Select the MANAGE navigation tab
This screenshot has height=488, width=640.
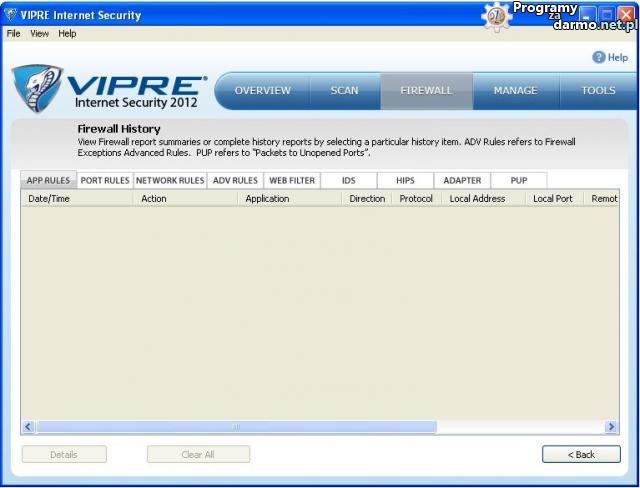pyautogui.click(x=515, y=91)
